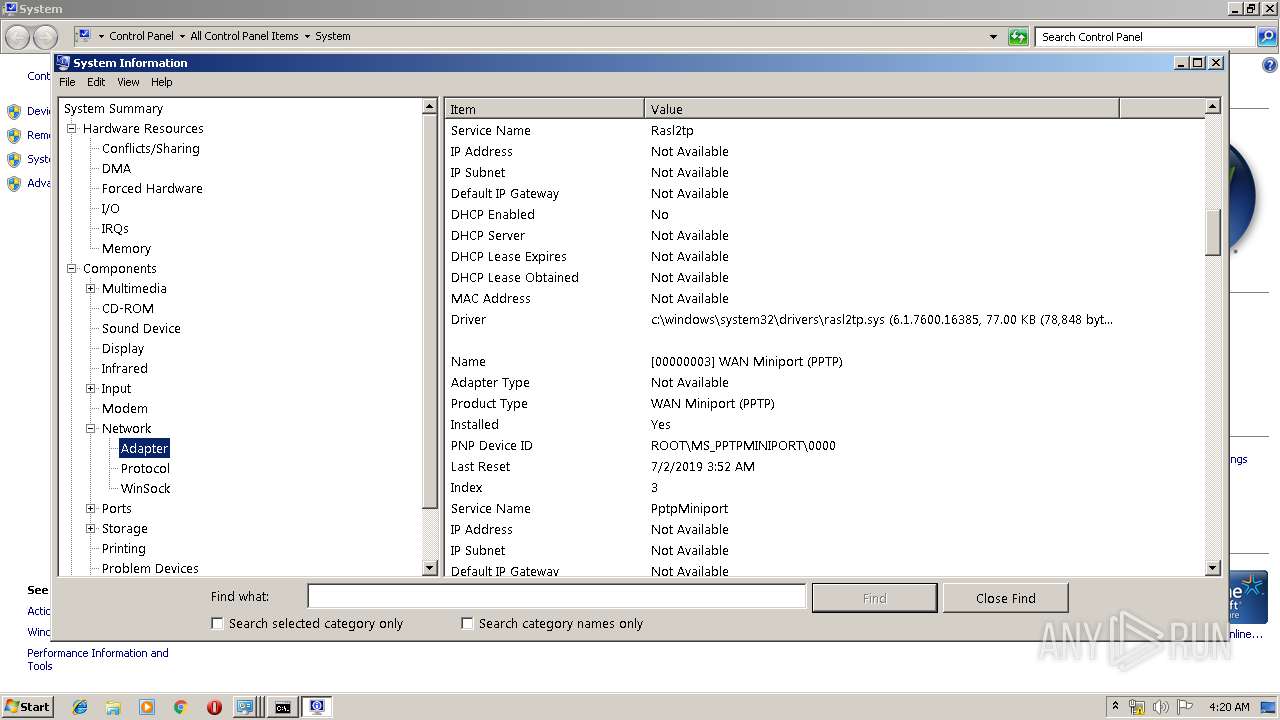1280x720 pixels.
Task: Click the blue help icon in Control Panel
Action: (x=1269, y=66)
